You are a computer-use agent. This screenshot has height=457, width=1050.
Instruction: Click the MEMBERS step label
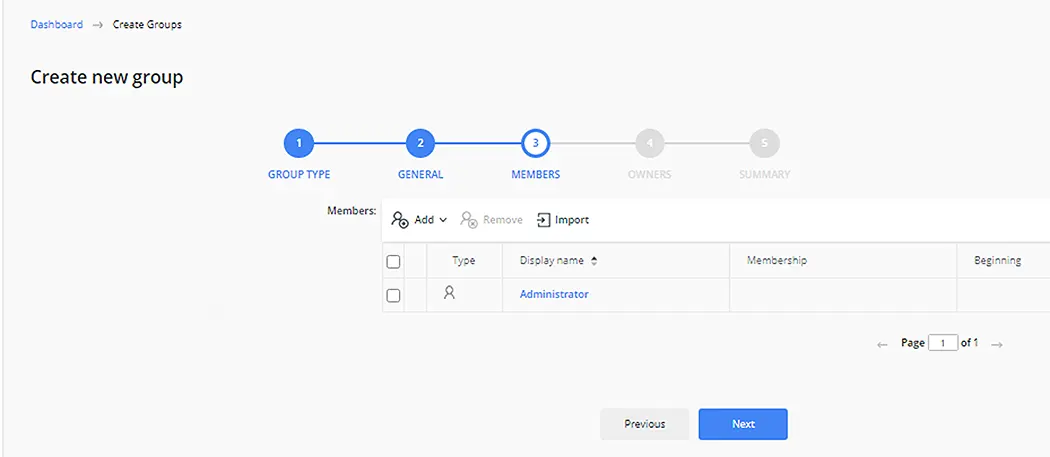pos(536,174)
